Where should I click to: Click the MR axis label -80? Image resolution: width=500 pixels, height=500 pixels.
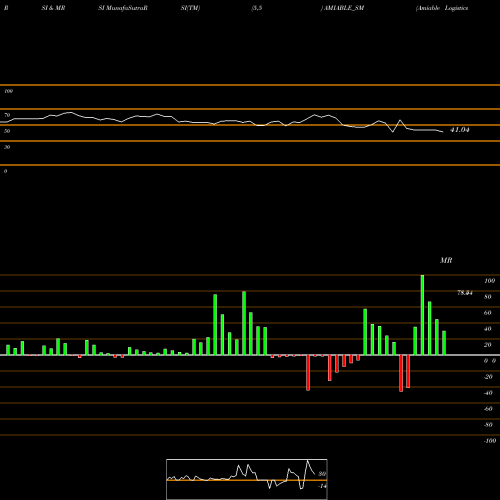[x=488, y=425]
